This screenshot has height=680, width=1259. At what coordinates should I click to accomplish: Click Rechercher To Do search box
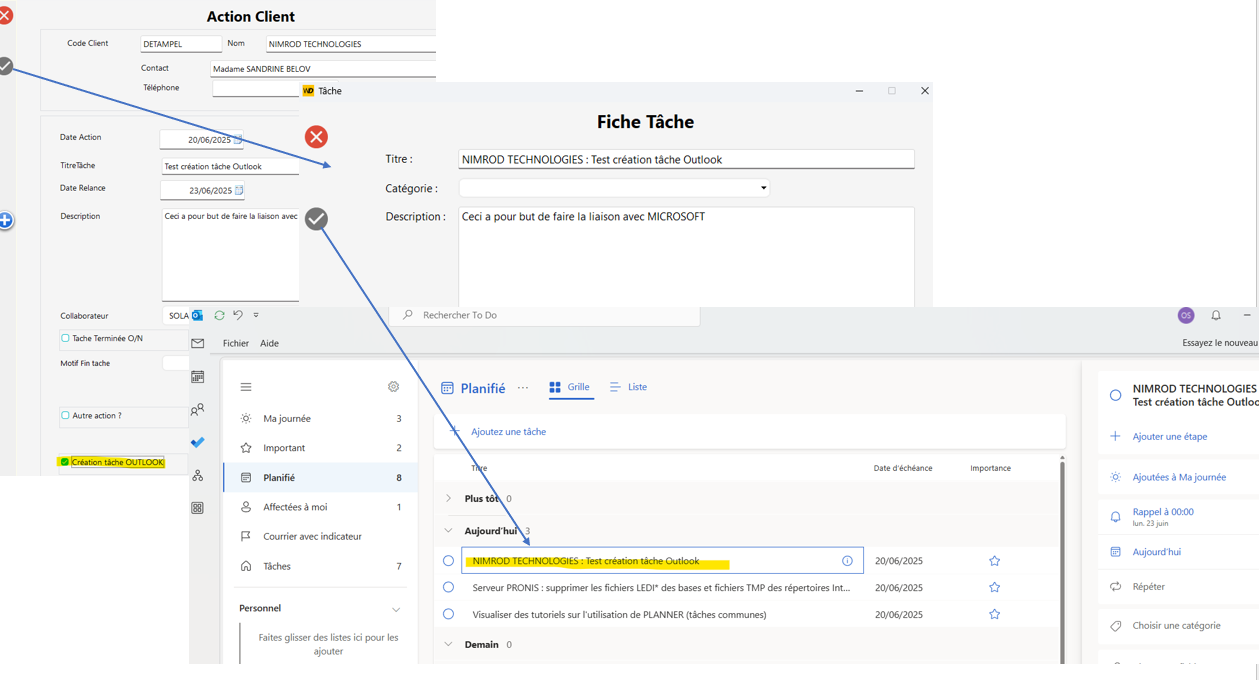click(545, 315)
